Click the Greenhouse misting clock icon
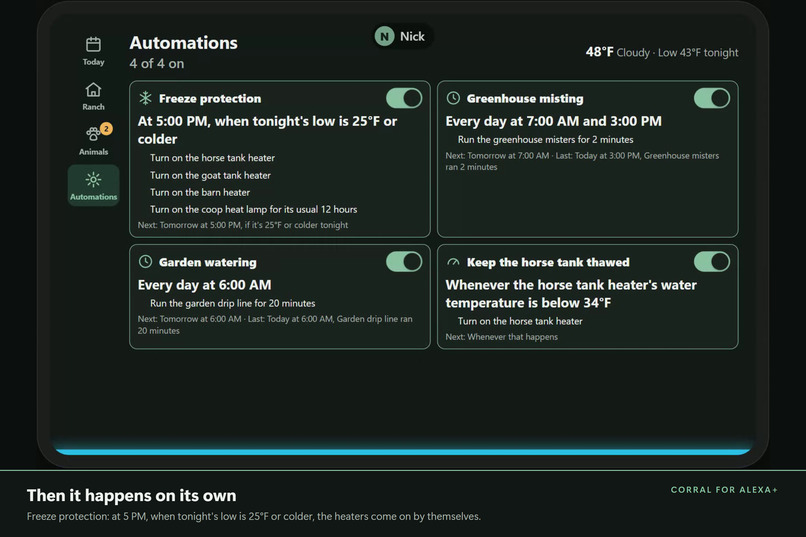This screenshot has height=537, width=806. click(453, 98)
